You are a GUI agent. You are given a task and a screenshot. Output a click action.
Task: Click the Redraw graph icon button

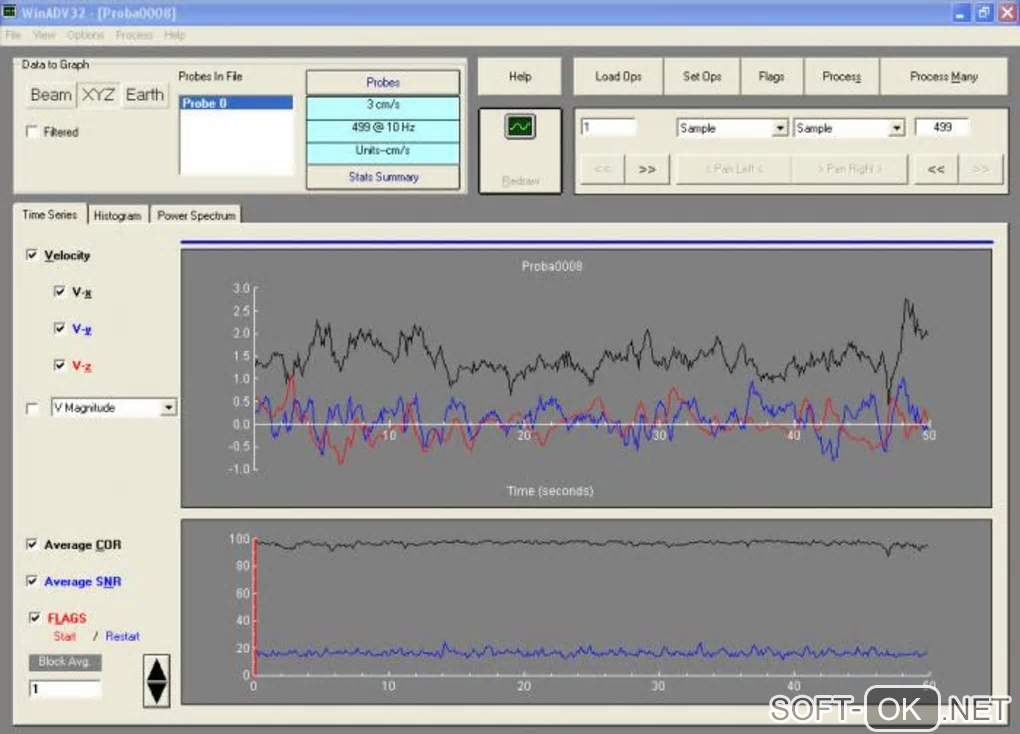tap(520, 127)
